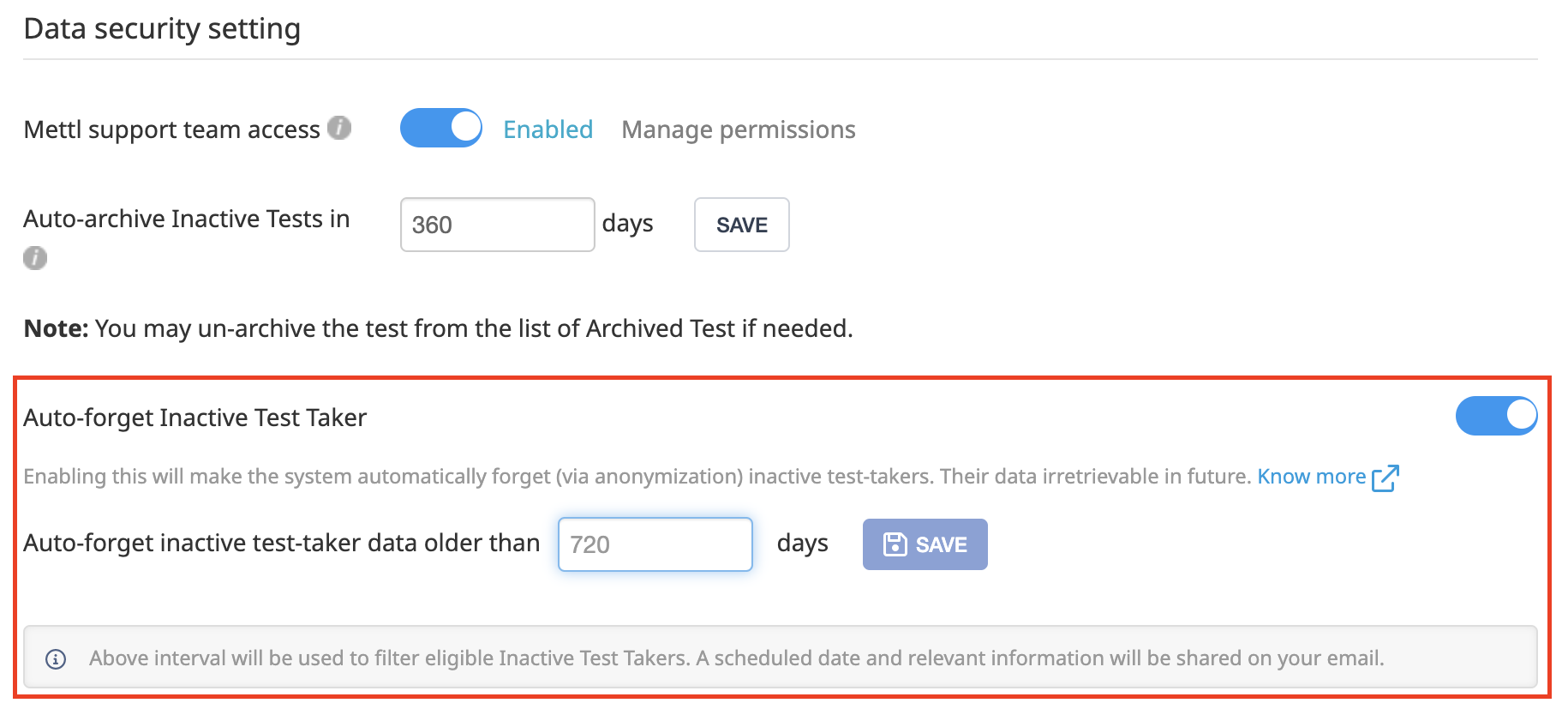The width and height of the screenshot is (1568, 715).
Task: Focus the auto-archive days field showing 360
Action: (498, 225)
